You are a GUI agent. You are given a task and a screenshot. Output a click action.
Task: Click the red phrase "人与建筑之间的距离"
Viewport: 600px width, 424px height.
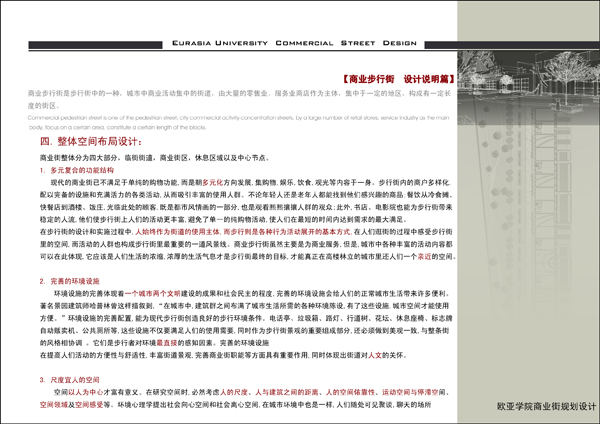click(x=287, y=392)
